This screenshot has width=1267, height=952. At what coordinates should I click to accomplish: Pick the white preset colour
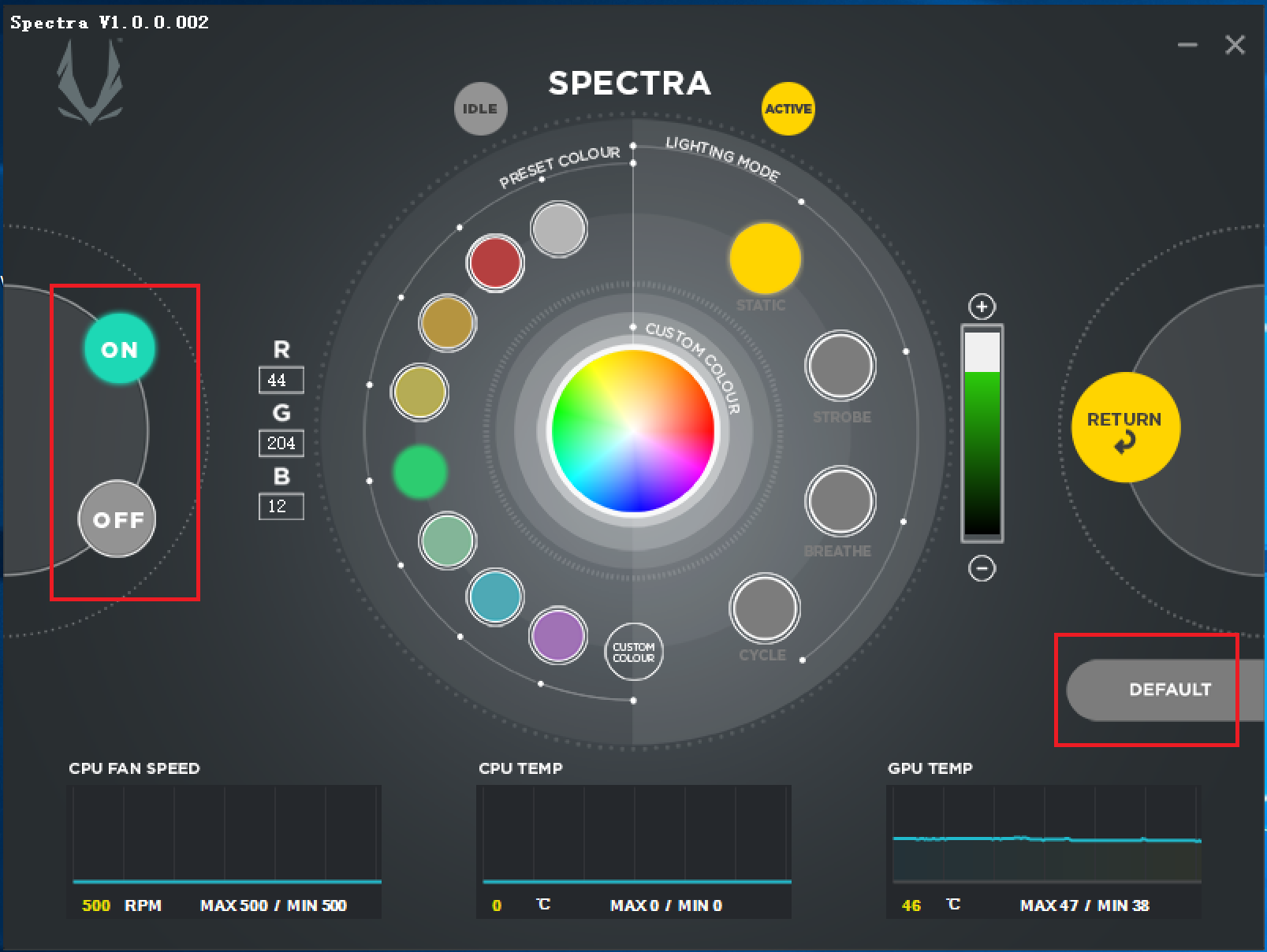559,229
